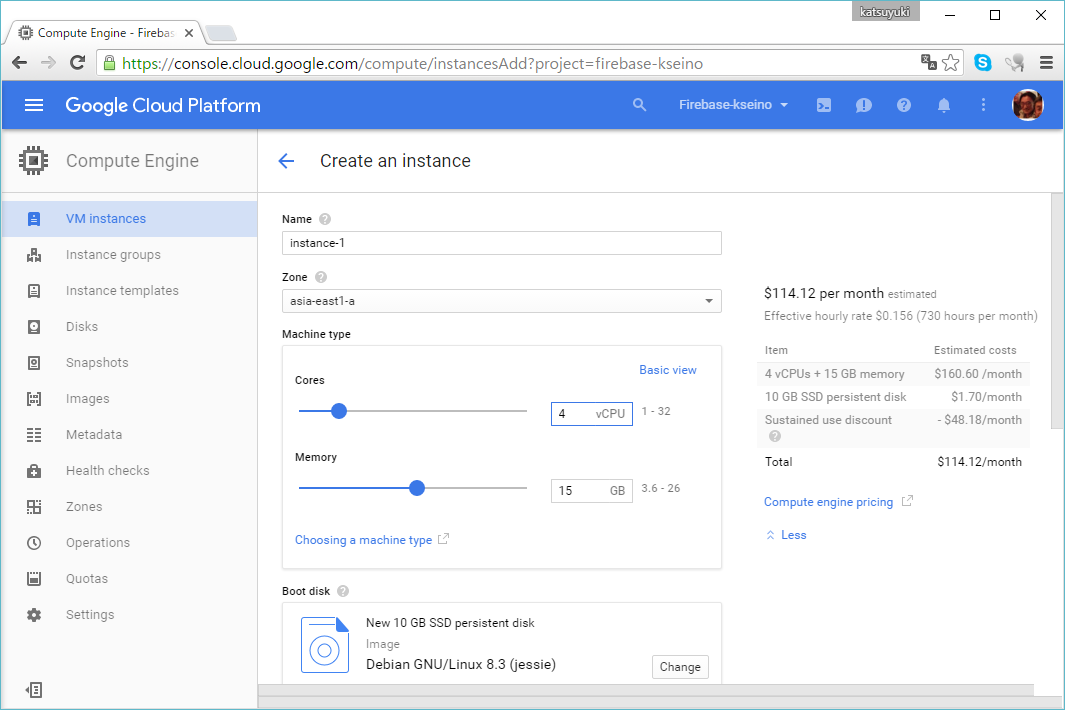The image size is (1065, 710).
Task: Open Settings in sidebar
Action: (130, 615)
